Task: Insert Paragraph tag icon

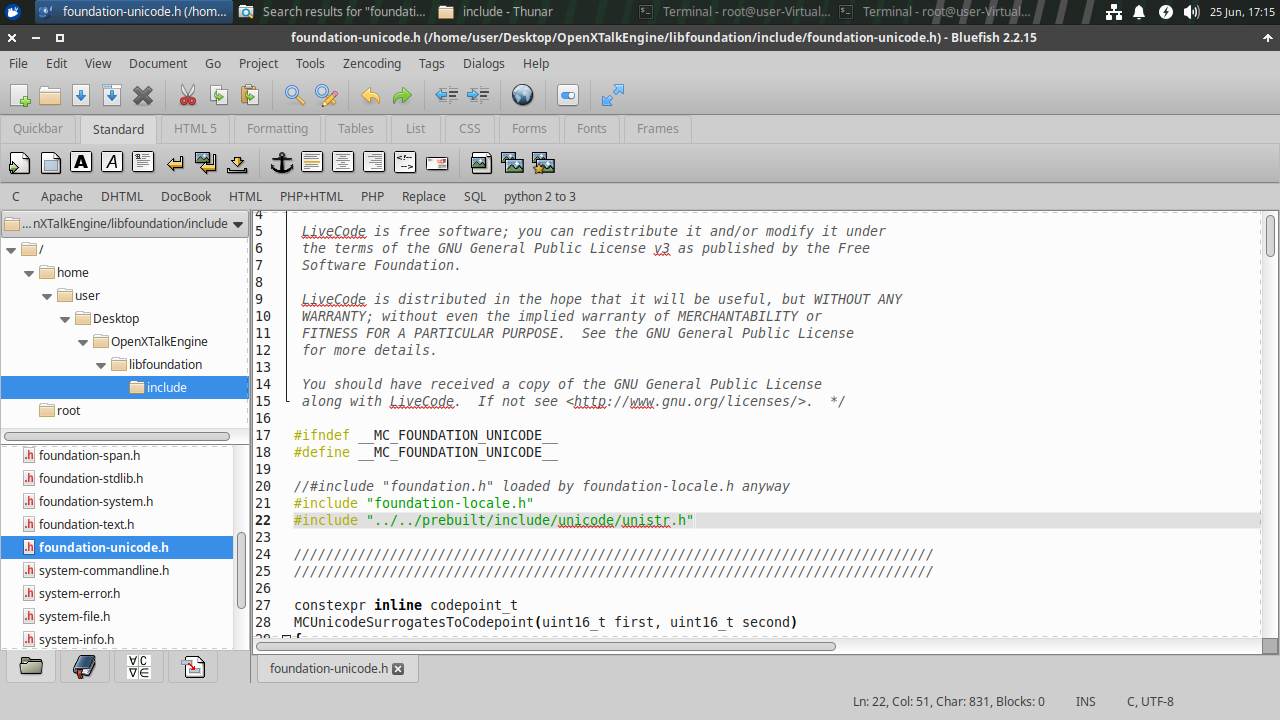Action: pyautogui.click(x=143, y=162)
